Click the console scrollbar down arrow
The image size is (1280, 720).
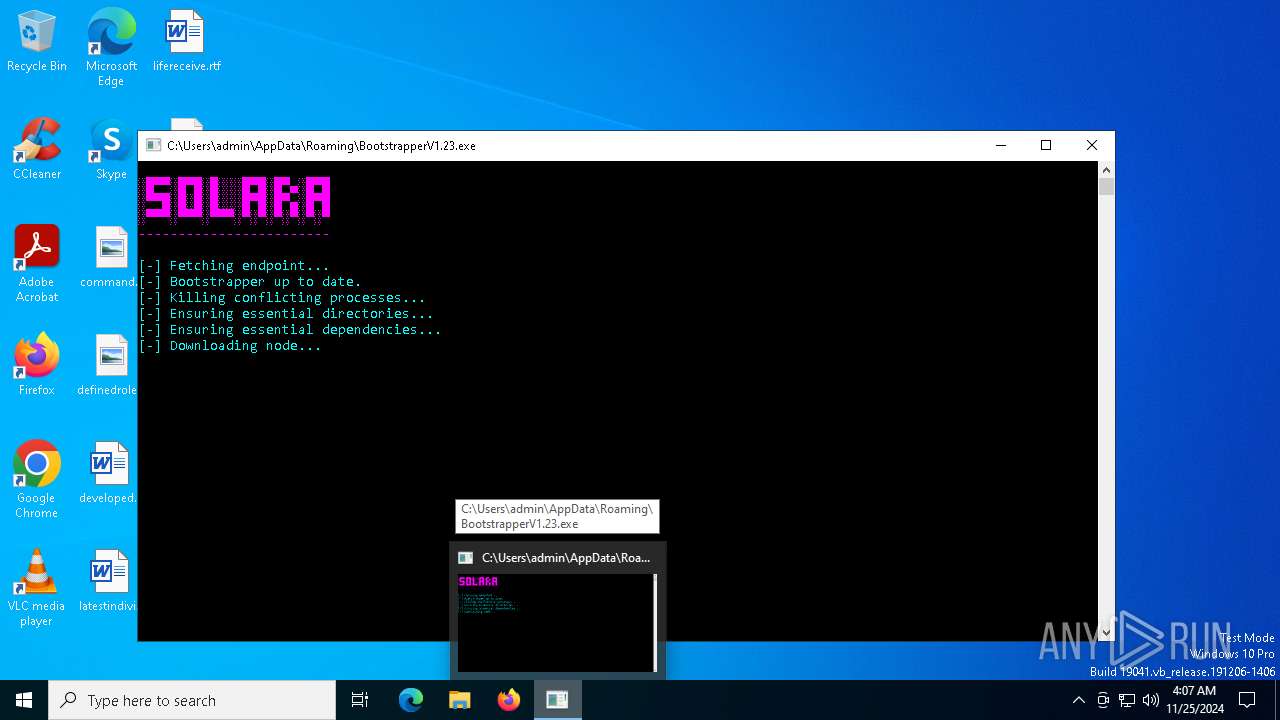(1105, 632)
